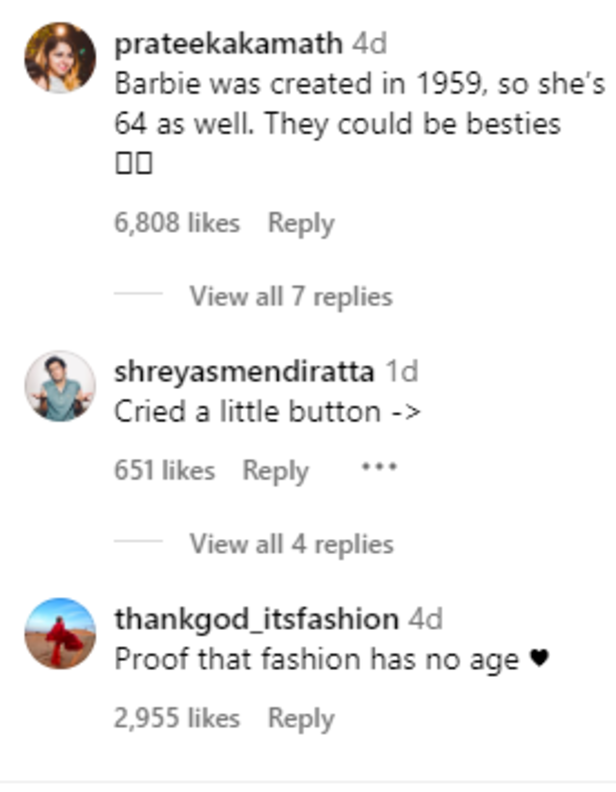
Task: Expand View all 7 replies
Action: click(x=290, y=296)
